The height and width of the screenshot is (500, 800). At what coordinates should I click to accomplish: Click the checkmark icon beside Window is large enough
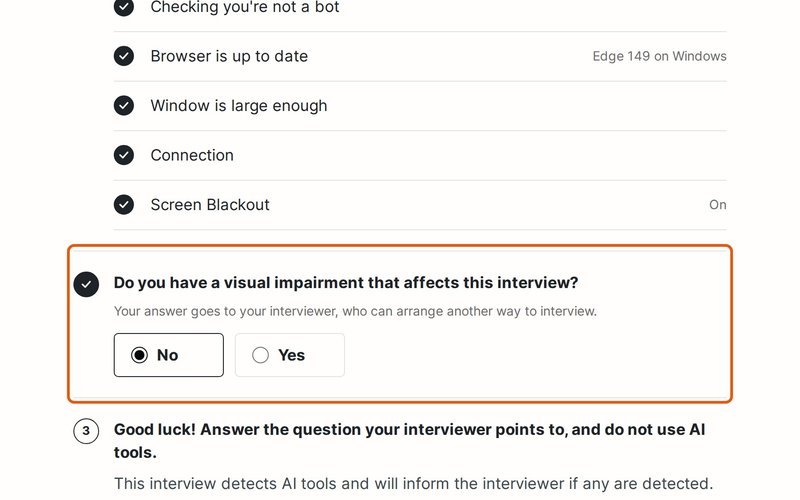[x=124, y=106]
